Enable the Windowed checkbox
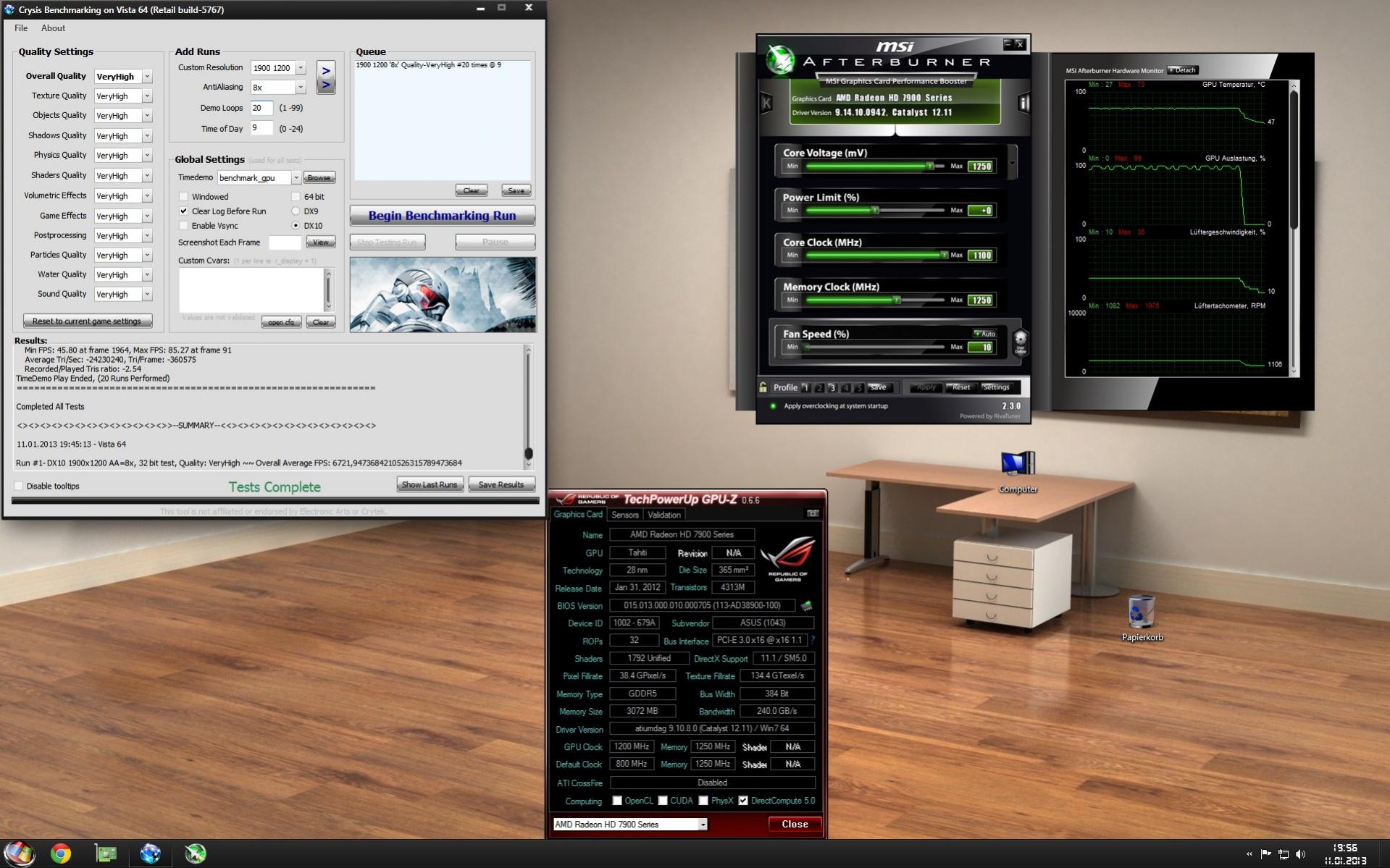 (184, 196)
